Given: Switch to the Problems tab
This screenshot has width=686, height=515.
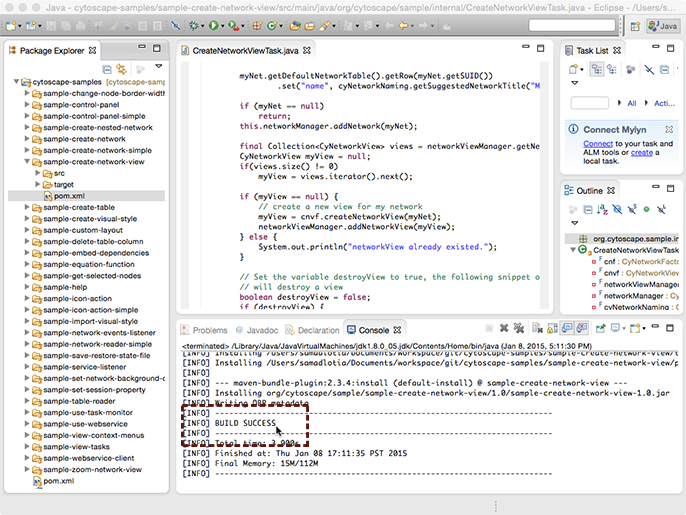Looking at the screenshot, I should [x=209, y=329].
